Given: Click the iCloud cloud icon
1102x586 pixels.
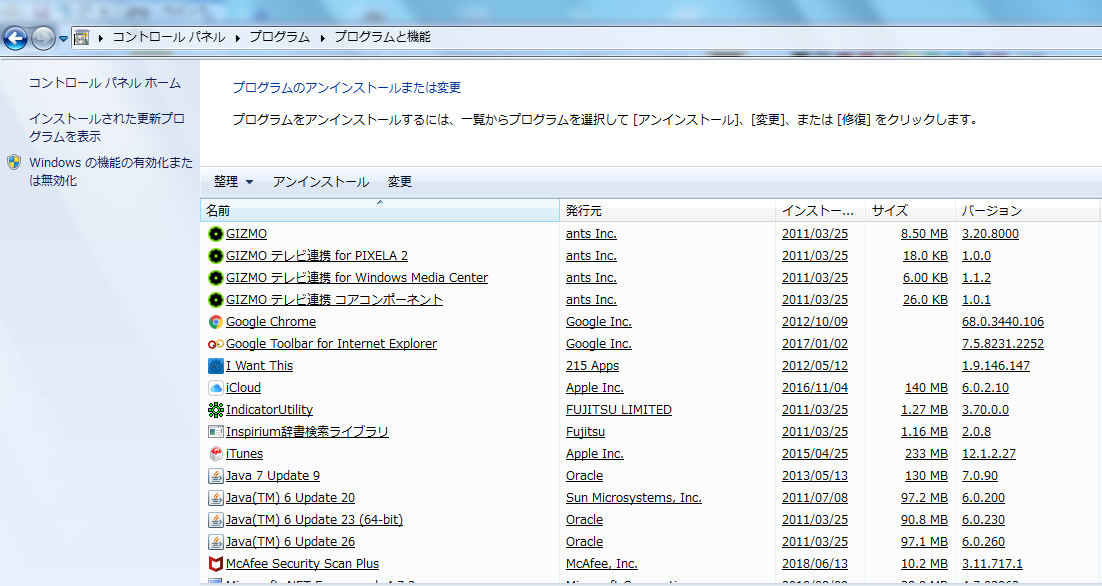Looking at the screenshot, I should (x=216, y=388).
